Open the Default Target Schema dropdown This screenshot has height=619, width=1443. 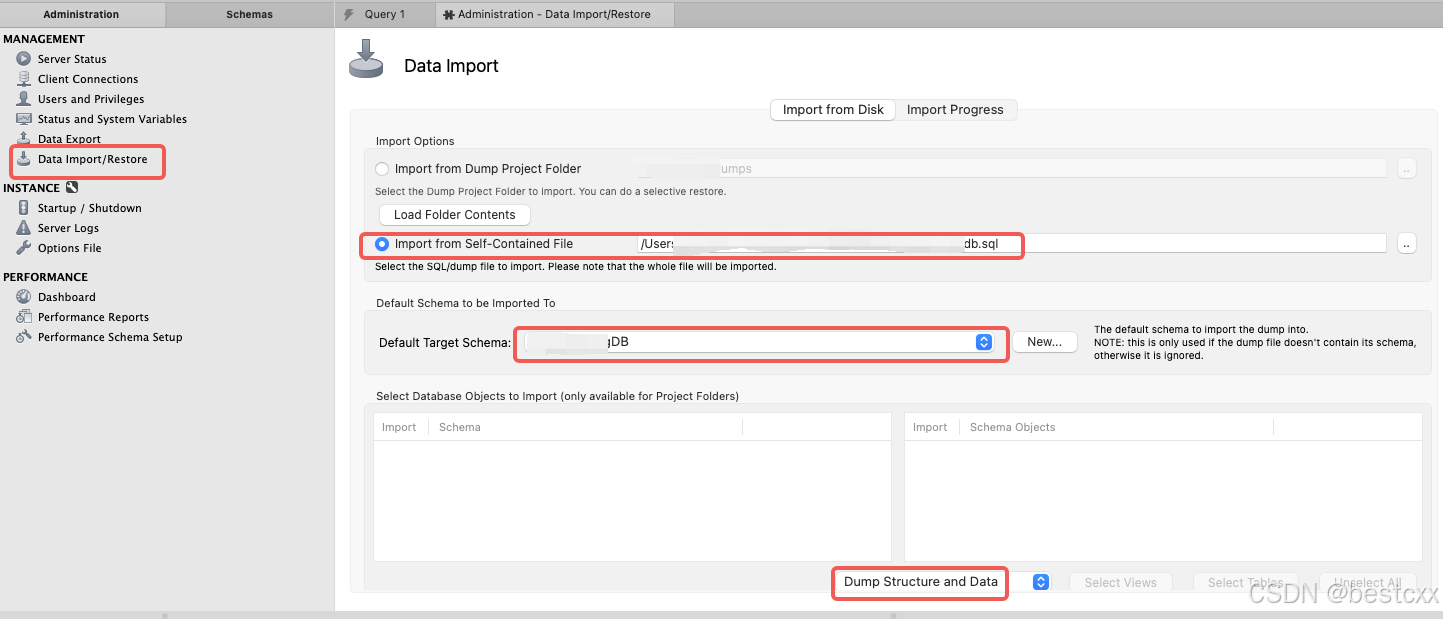pyautogui.click(x=759, y=342)
